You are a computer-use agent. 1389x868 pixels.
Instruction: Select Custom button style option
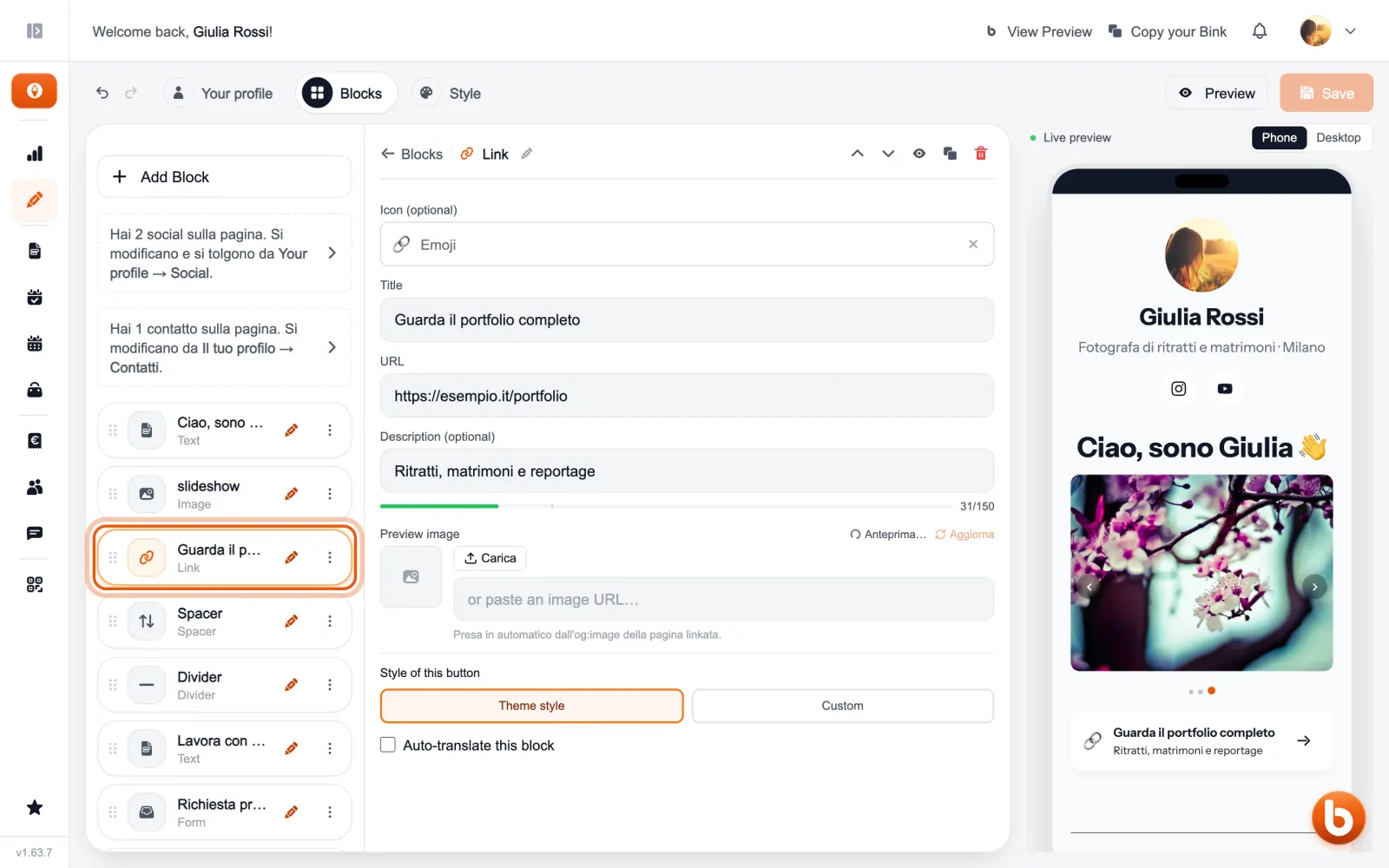pyautogui.click(x=842, y=706)
